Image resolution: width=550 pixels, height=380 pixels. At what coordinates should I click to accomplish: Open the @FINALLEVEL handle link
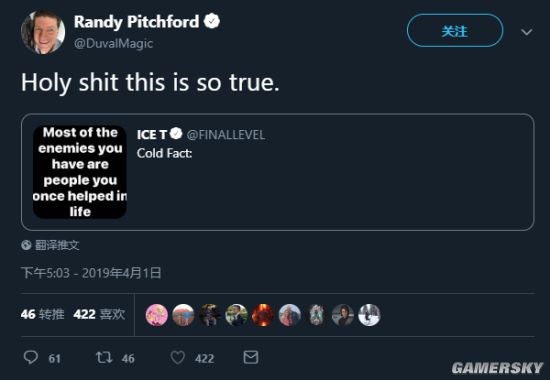226,135
